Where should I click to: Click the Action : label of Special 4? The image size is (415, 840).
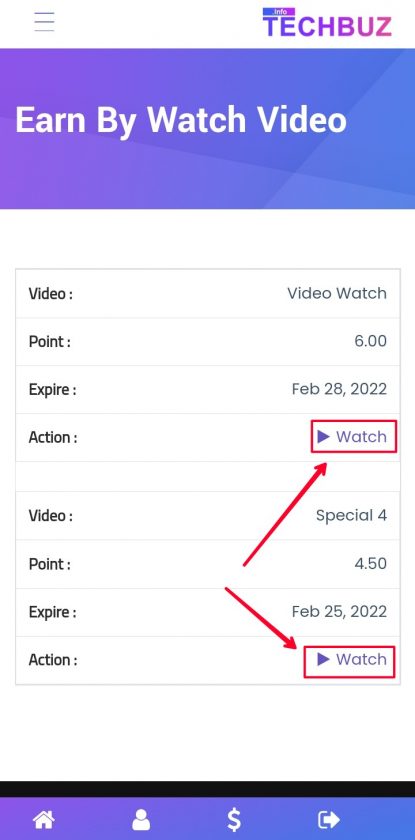(x=53, y=660)
